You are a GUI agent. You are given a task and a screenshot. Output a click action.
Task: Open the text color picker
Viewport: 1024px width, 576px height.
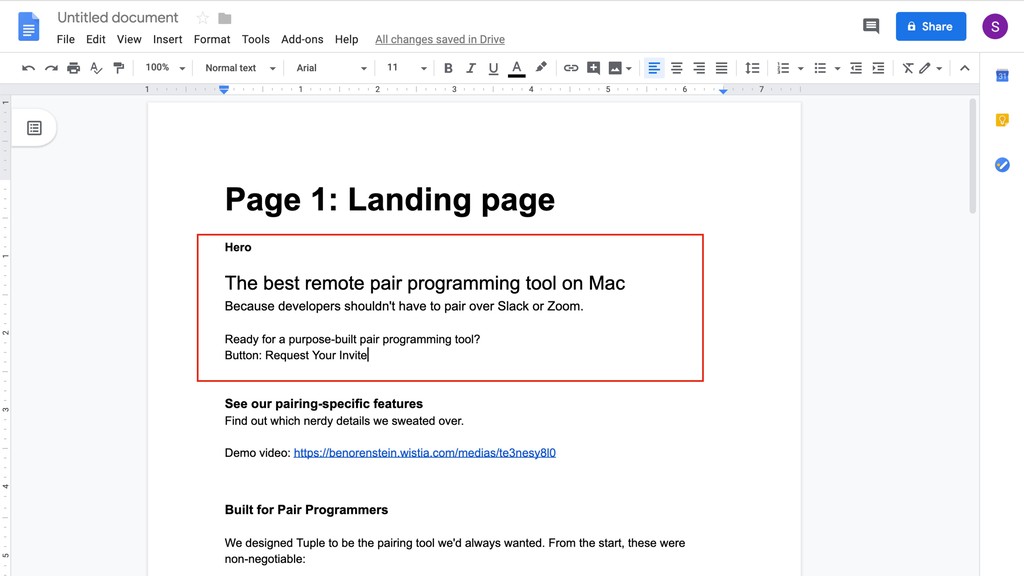pos(517,68)
